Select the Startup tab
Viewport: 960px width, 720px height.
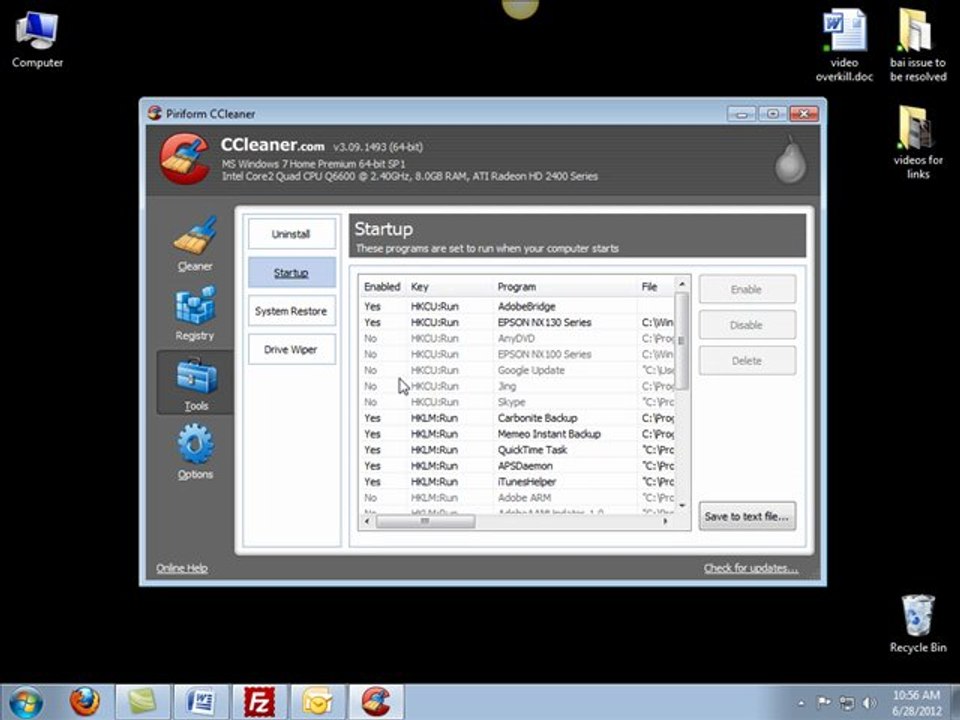click(x=291, y=272)
